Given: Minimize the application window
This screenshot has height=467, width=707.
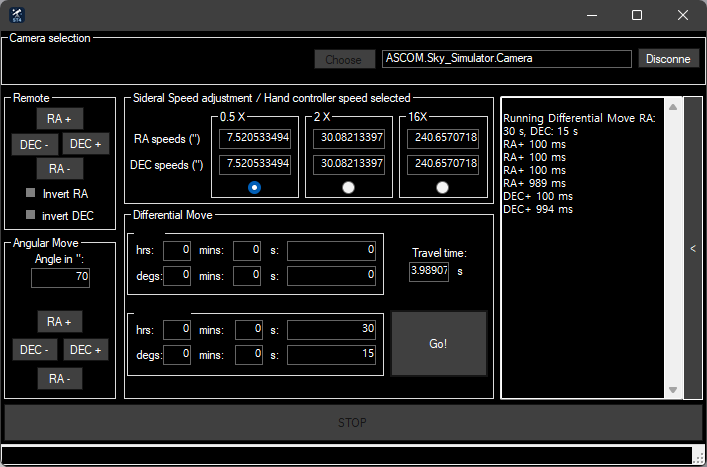Looking at the screenshot, I should 592,15.
